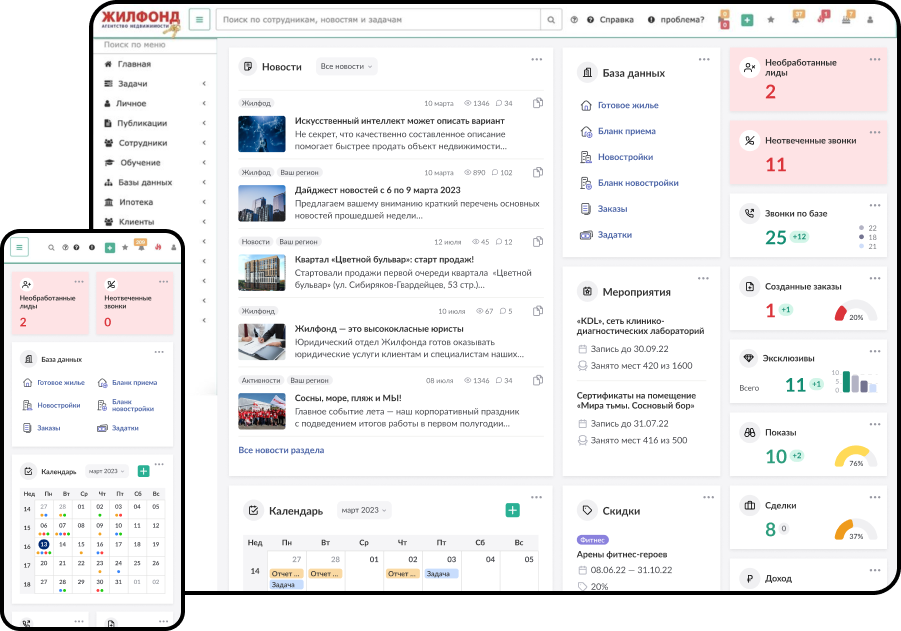
Task: Click the Показы binoculars icon
Action: (x=749, y=433)
